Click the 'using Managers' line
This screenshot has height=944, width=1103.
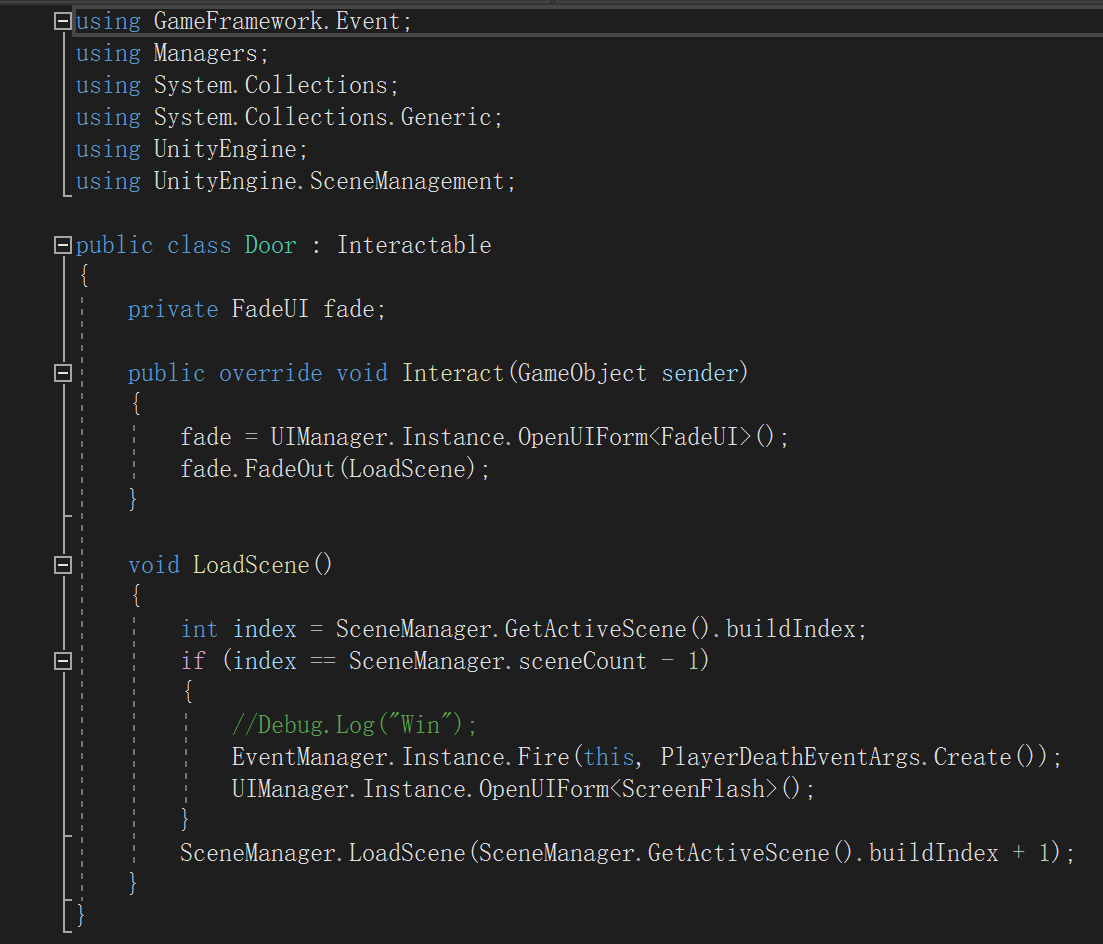(172, 53)
